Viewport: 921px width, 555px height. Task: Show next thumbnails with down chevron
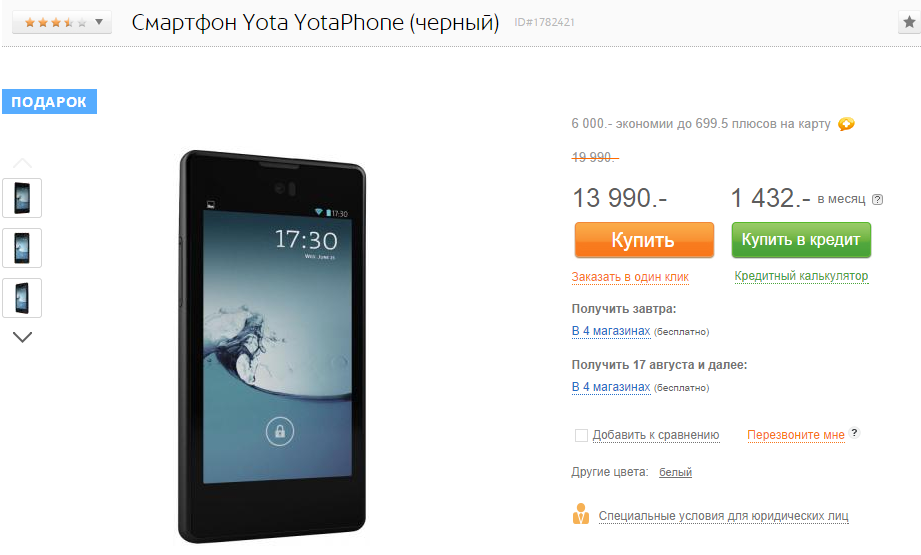22,337
